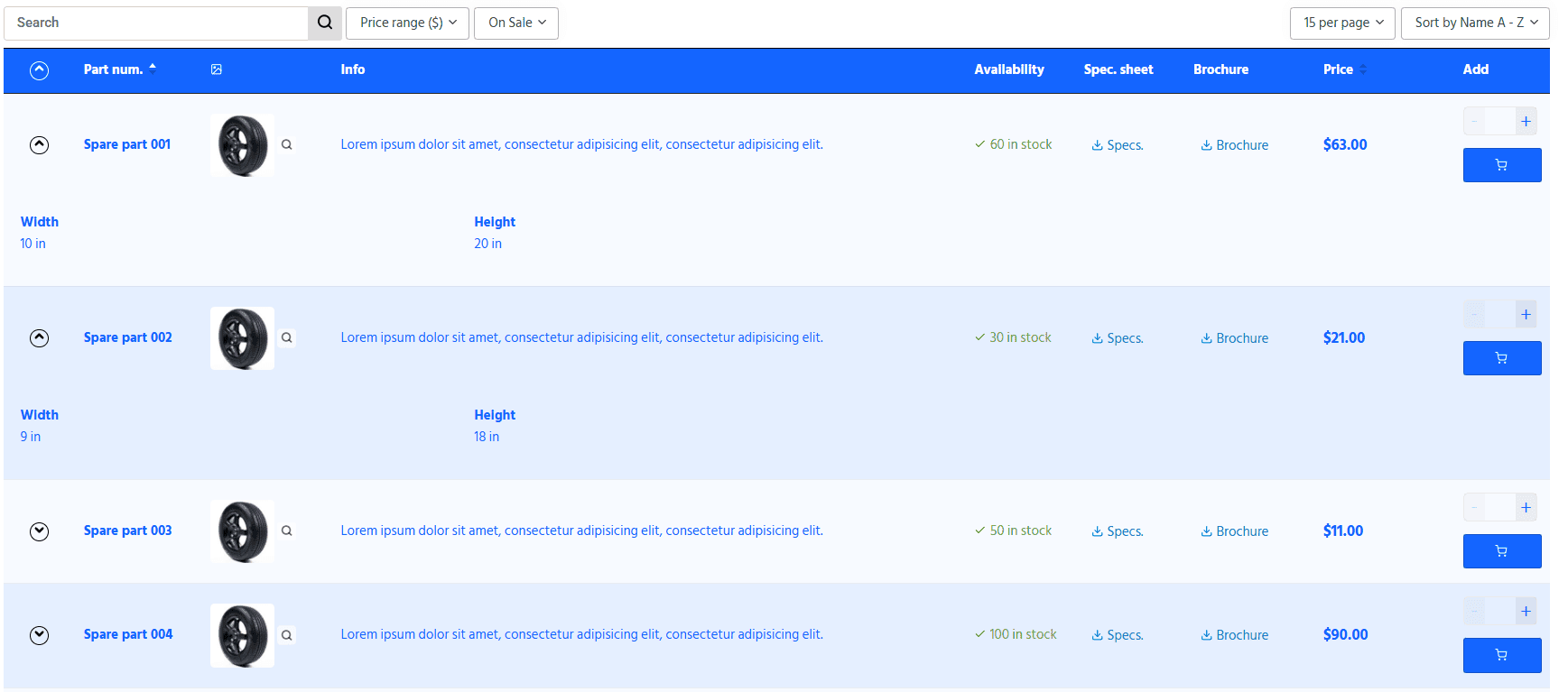Toggle all rows with header chevron
1568x692 pixels.
[39, 70]
